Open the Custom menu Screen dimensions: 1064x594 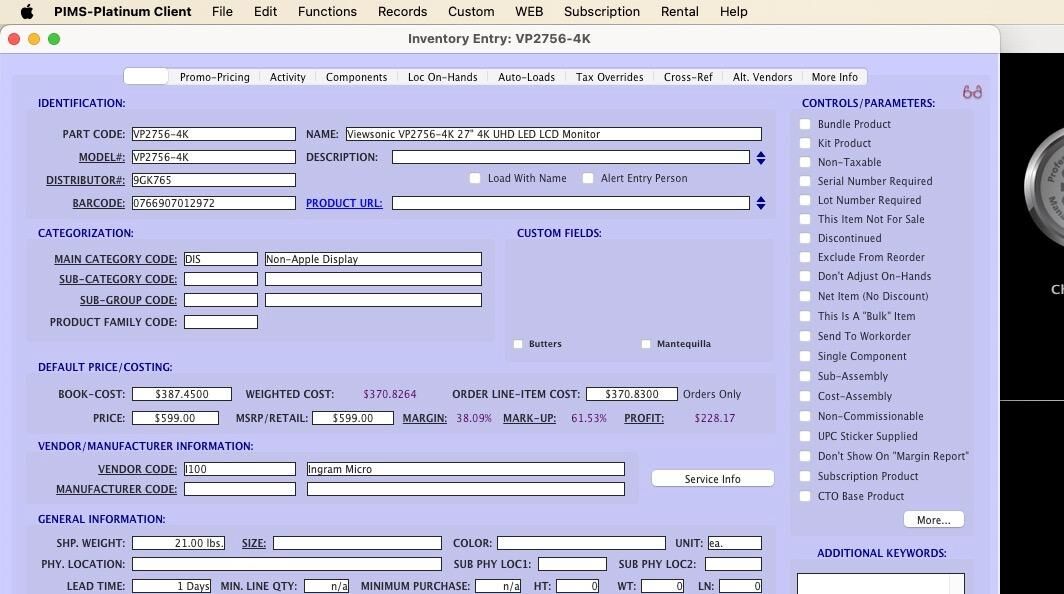[x=471, y=12]
